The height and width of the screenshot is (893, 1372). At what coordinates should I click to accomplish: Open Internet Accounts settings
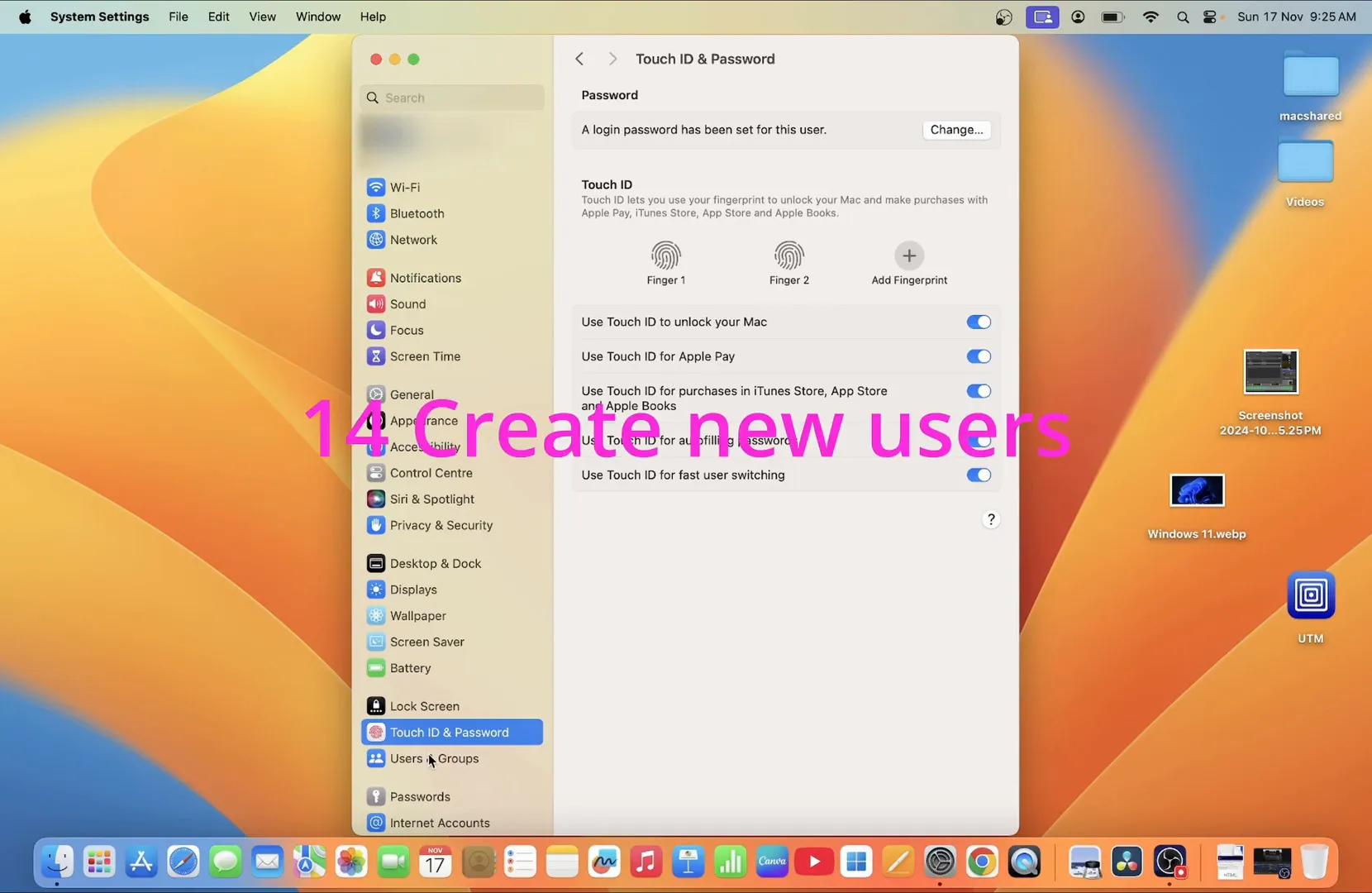(451, 823)
